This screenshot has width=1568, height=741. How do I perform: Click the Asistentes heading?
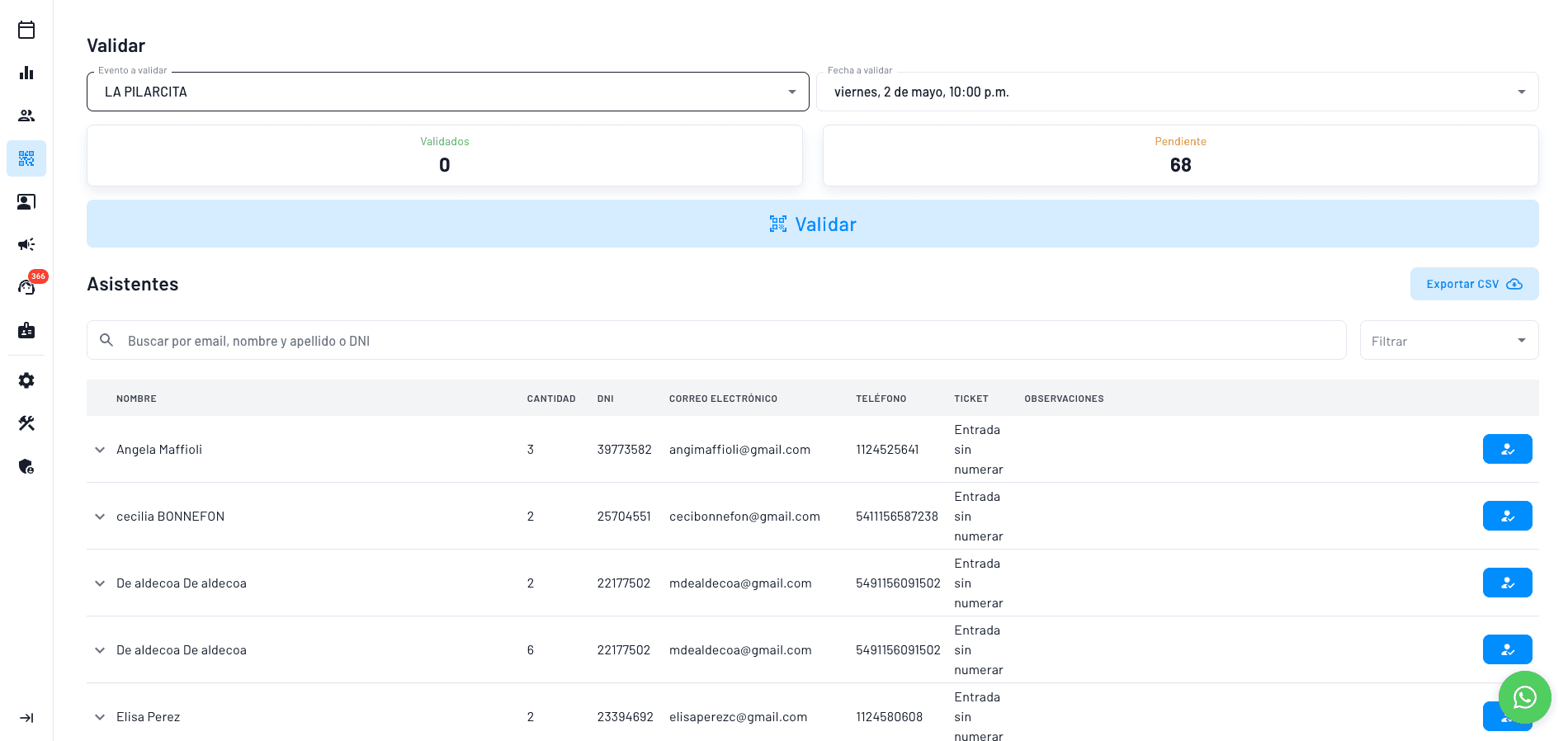coord(133,284)
